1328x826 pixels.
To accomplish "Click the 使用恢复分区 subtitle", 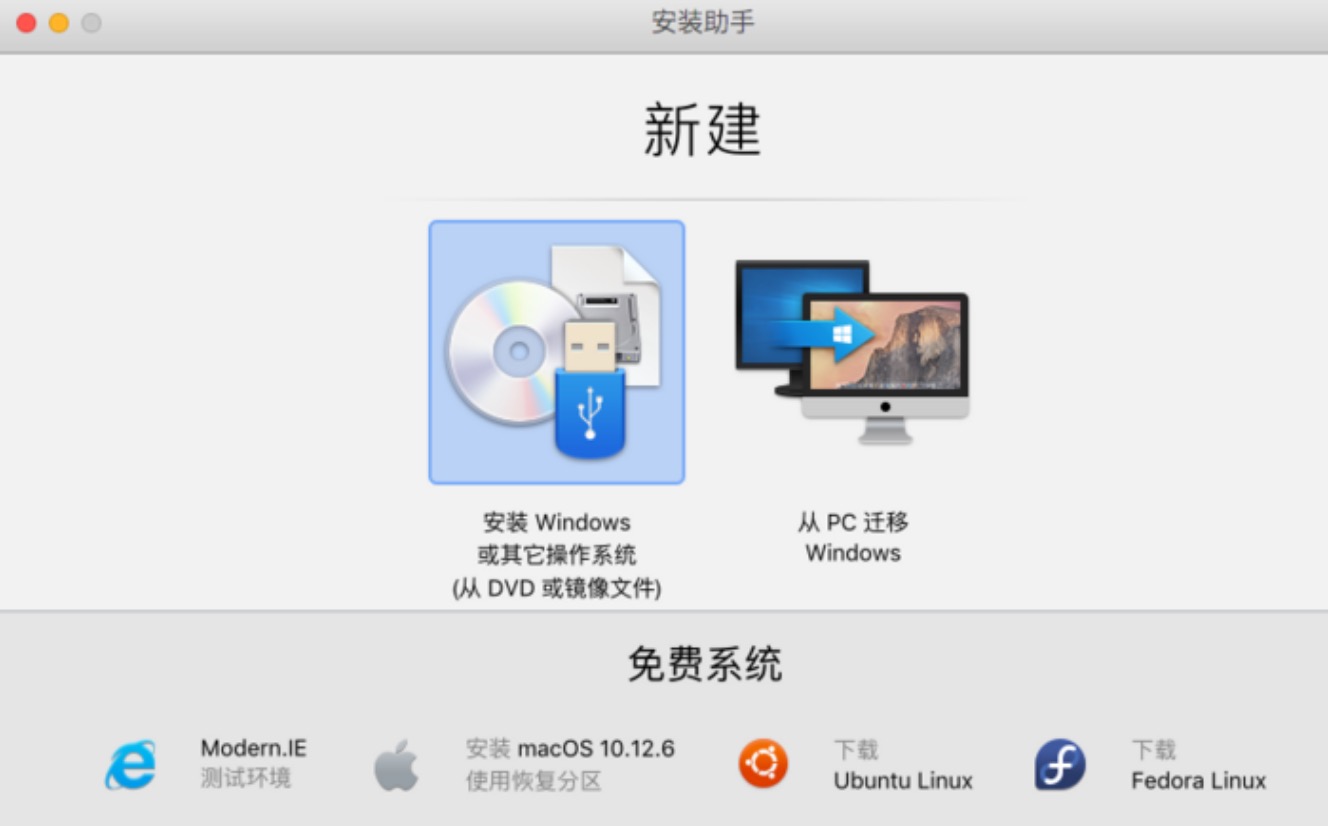I will click(534, 781).
